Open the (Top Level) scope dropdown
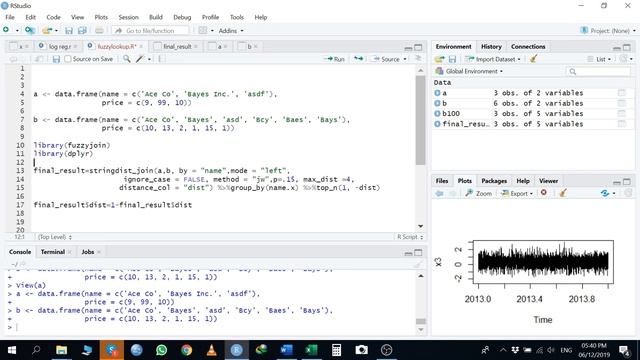 (55, 237)
